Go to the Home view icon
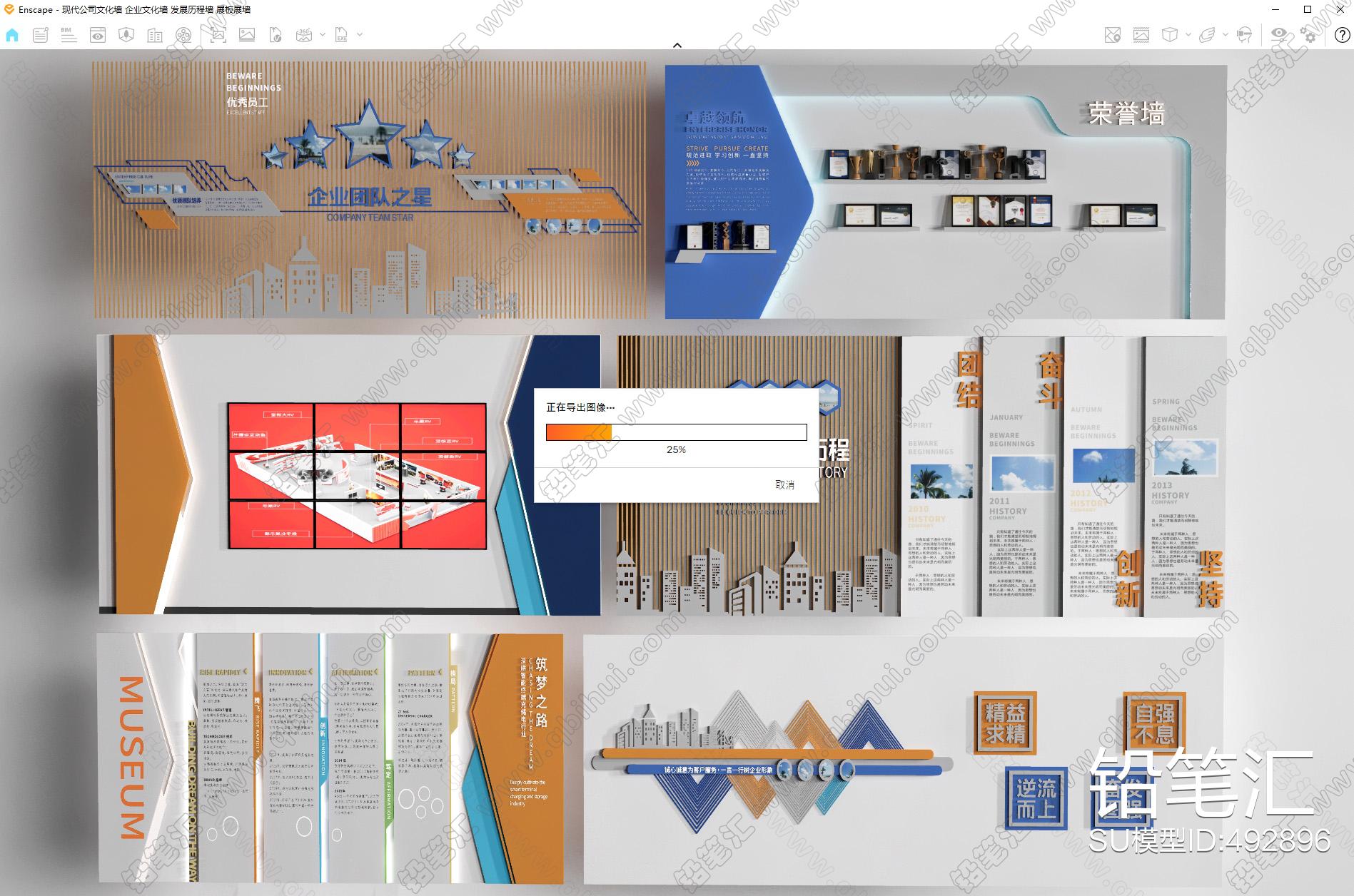1354x896 pixels. coord(12,34)
